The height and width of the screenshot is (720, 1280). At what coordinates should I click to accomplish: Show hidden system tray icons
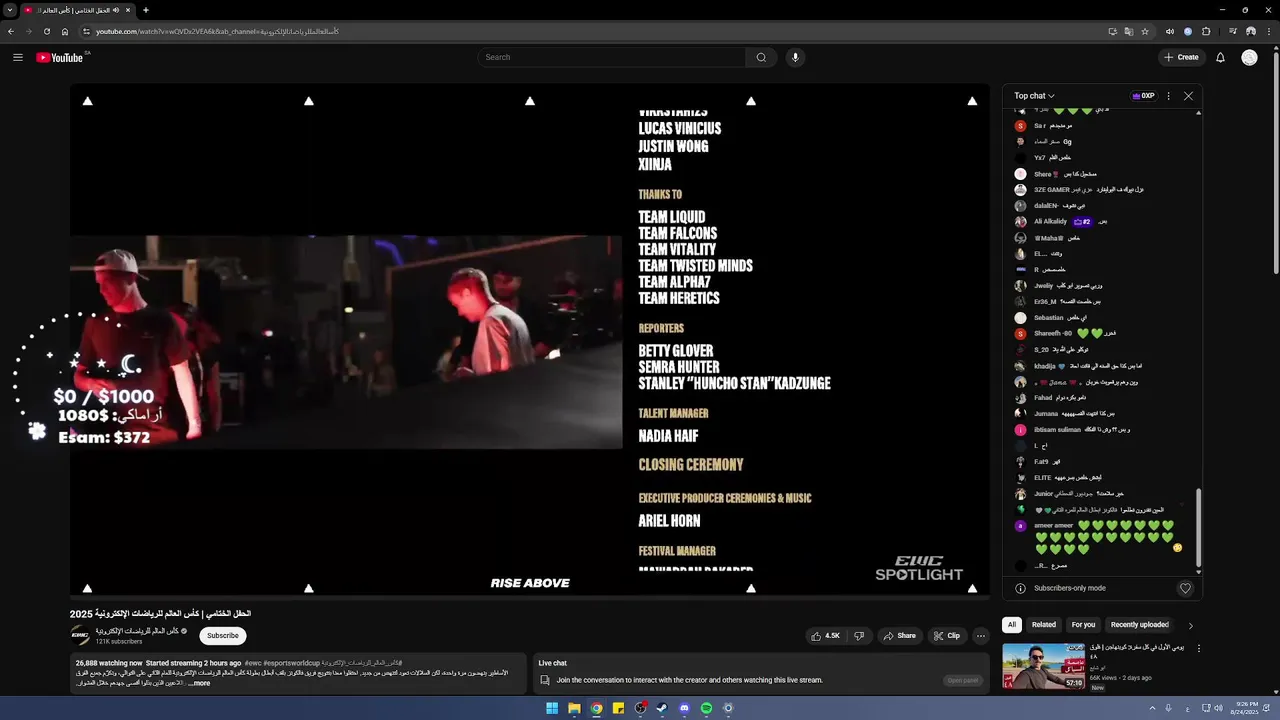(x=1152, y=708)
